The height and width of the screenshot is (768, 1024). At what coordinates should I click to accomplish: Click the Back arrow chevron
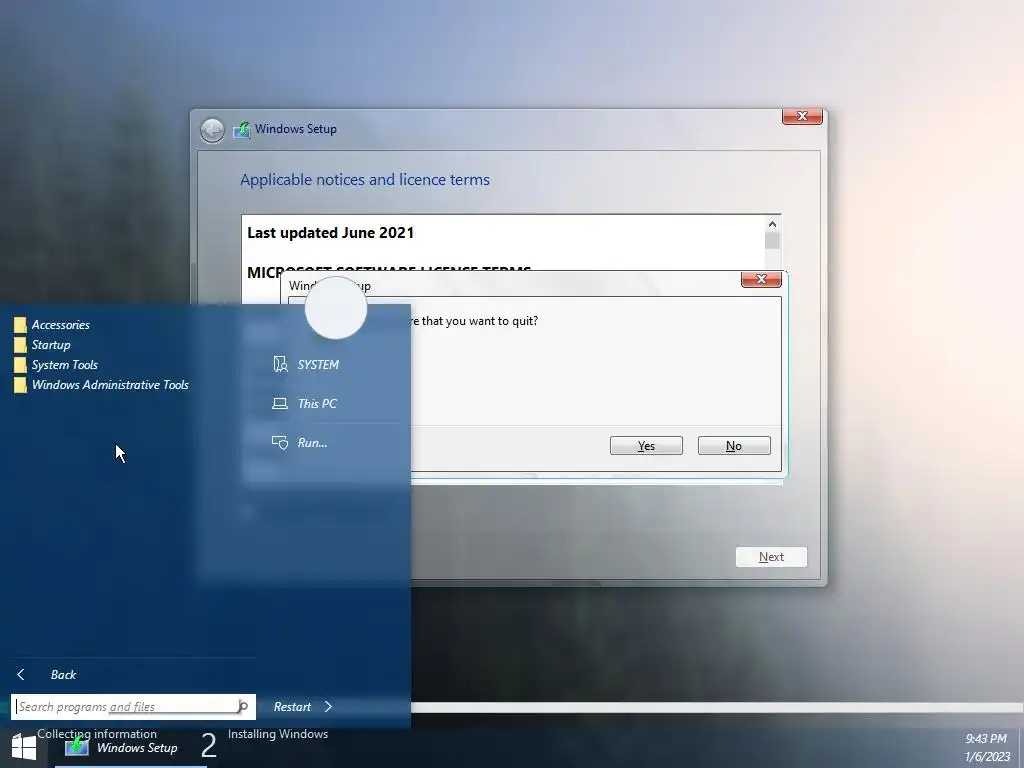tap(21, 675)
